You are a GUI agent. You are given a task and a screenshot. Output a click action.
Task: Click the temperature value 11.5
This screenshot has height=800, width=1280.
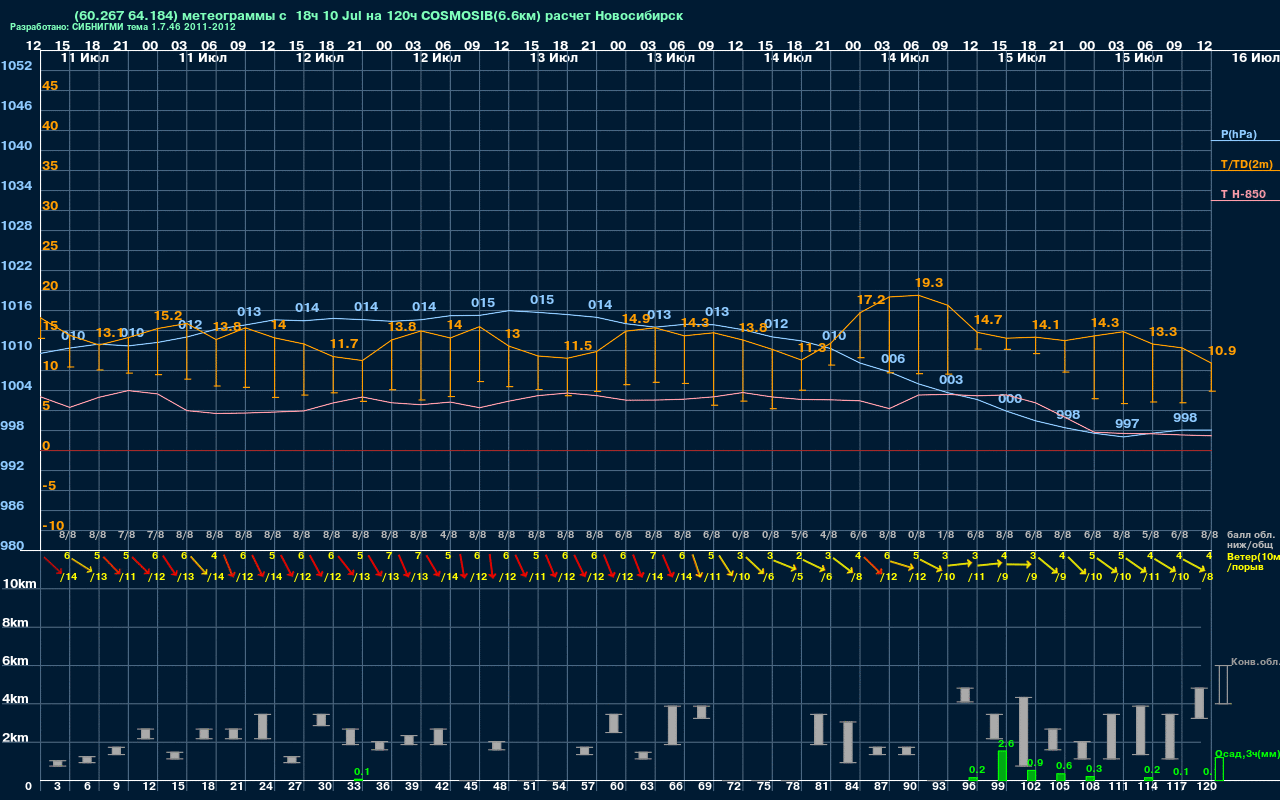point(578,346)
